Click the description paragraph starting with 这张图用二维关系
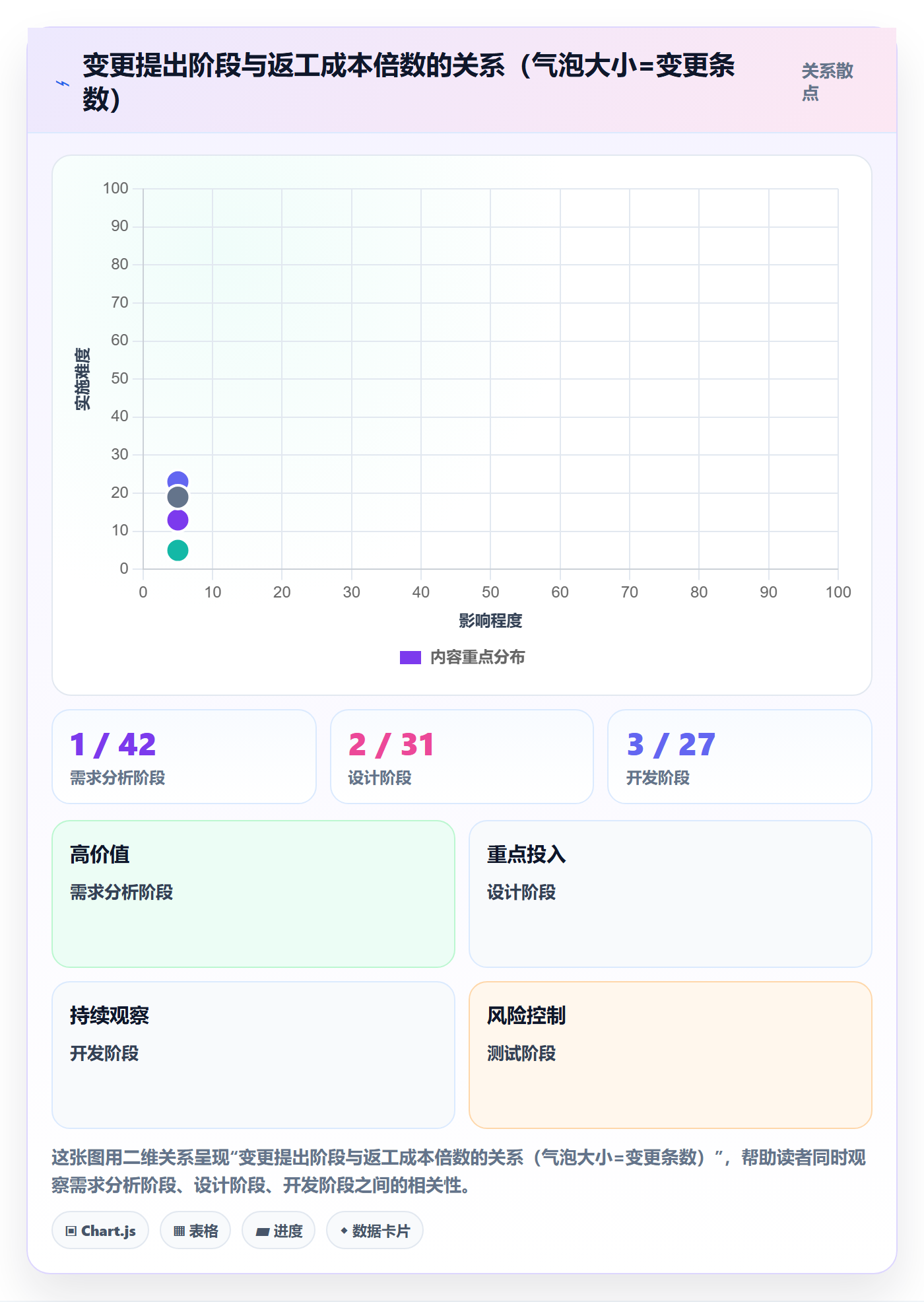Image resolution: width=924 pixels, height=1302 pixels. pos(459,1171)
